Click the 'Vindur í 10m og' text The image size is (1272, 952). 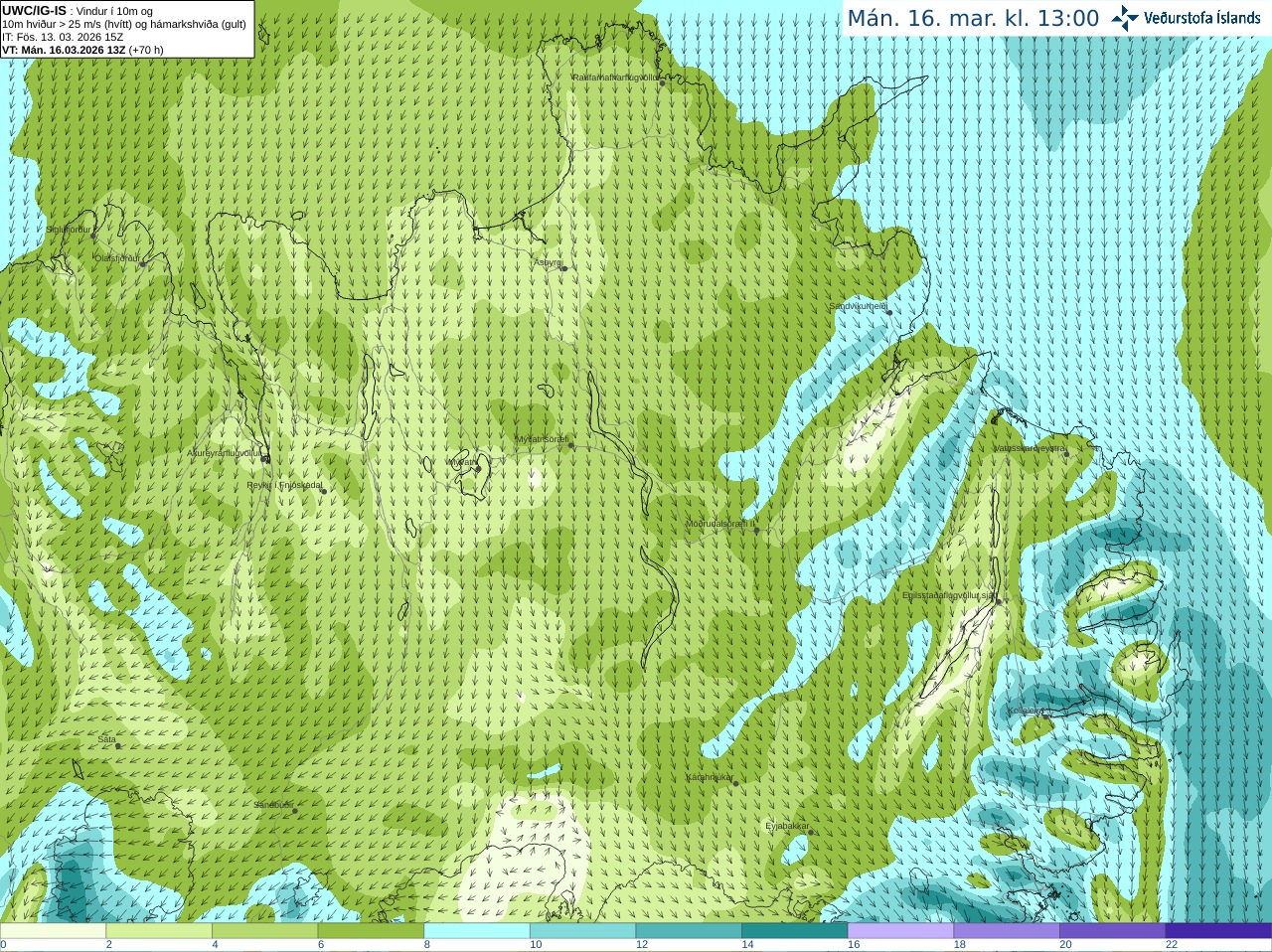coord(114,11)
